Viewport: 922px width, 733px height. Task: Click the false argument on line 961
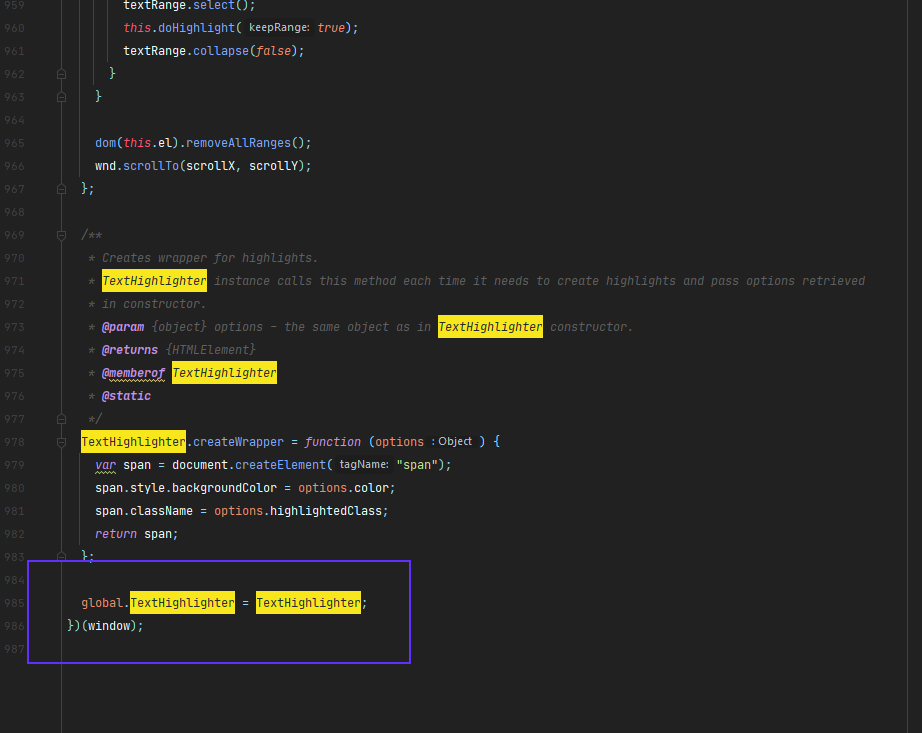pyautogui.click(x=273, y=51)
